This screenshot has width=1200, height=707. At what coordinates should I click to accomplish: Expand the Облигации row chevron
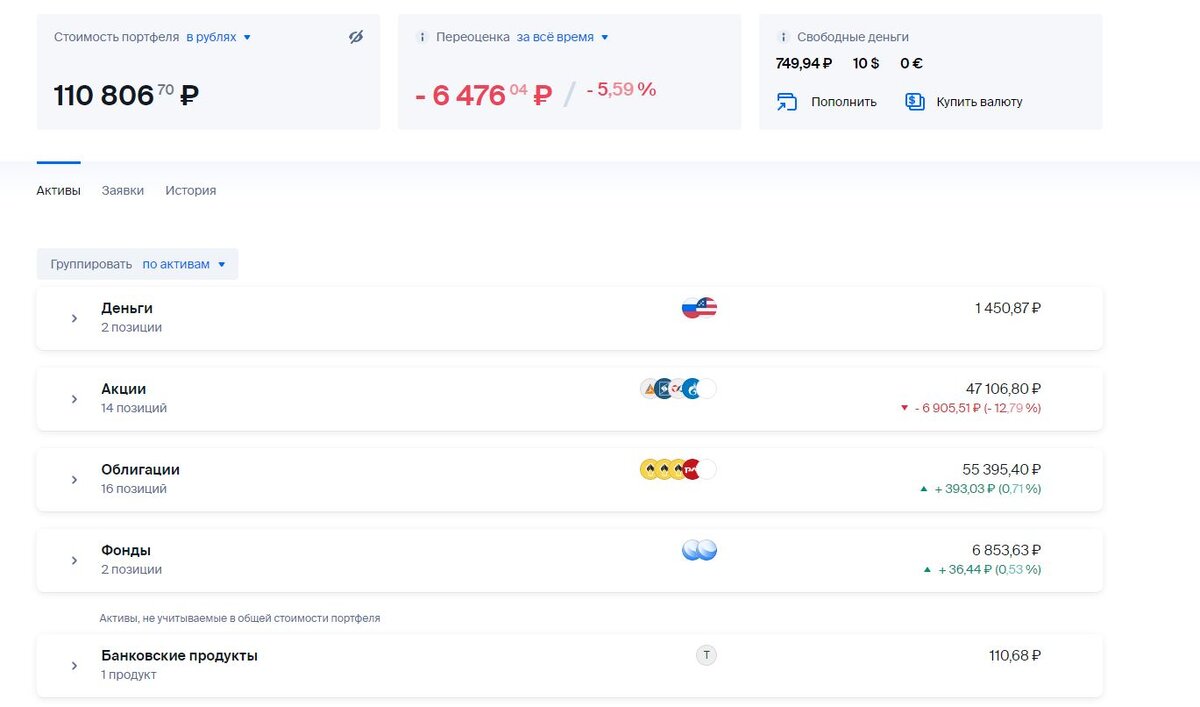coord(74,480)
